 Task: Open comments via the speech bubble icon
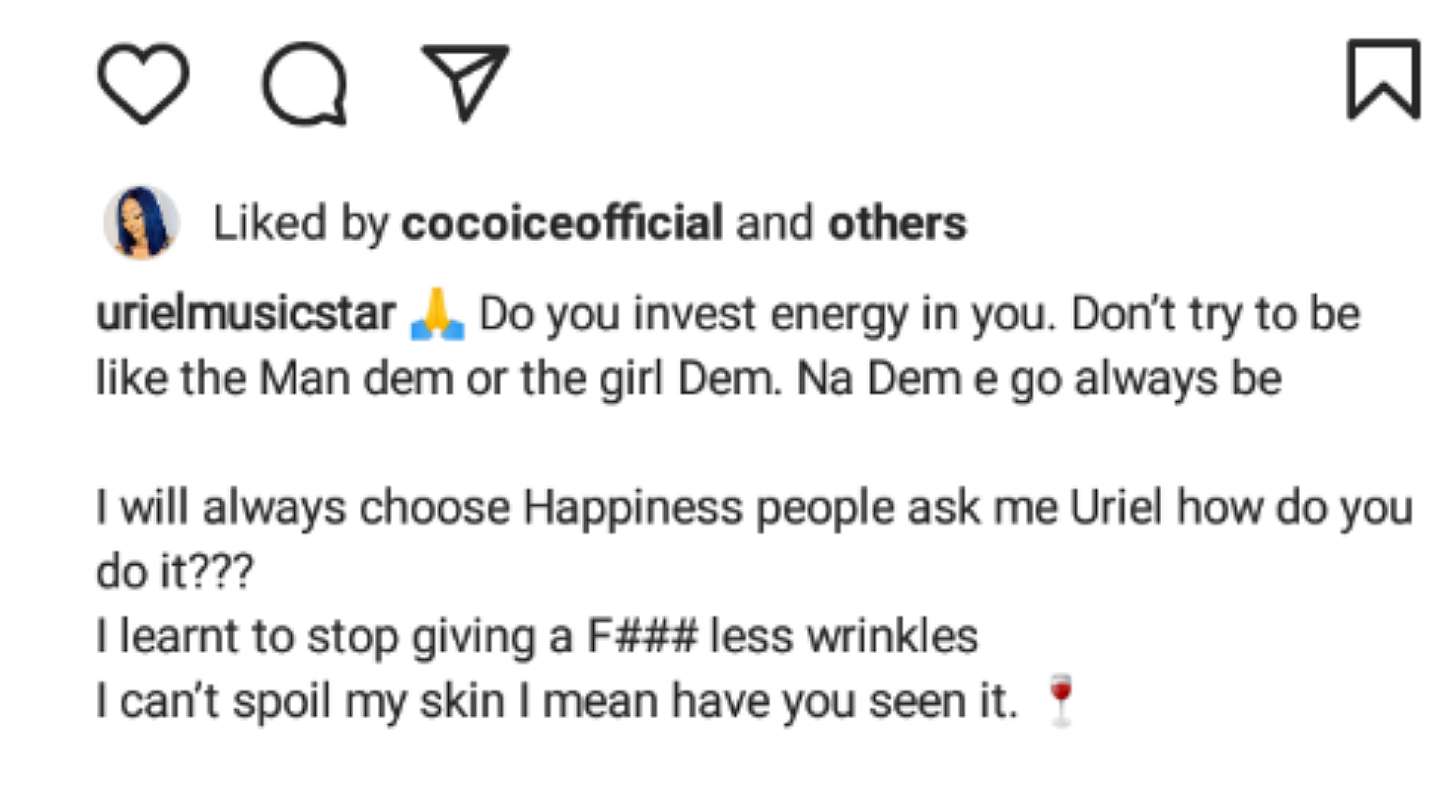tap(305, 83)
